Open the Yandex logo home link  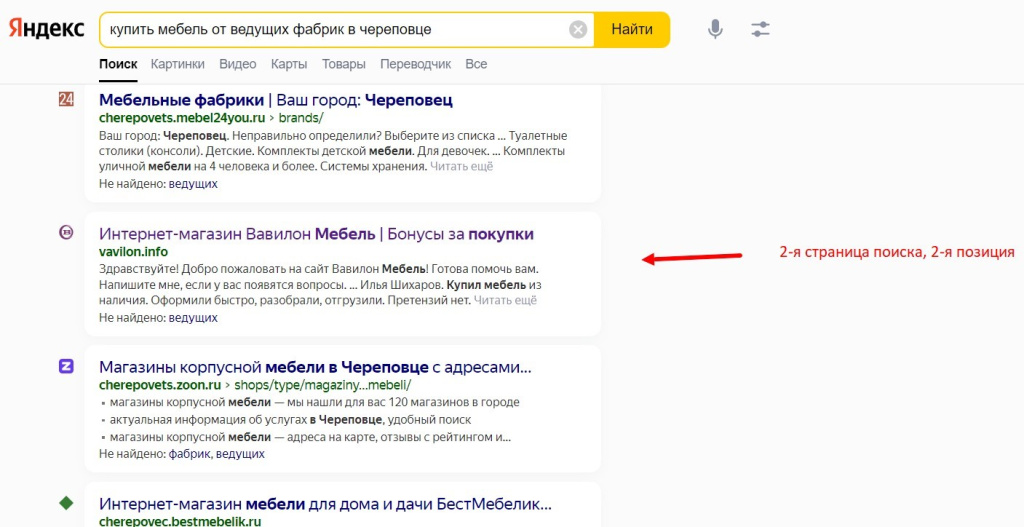tap(46, 29)
